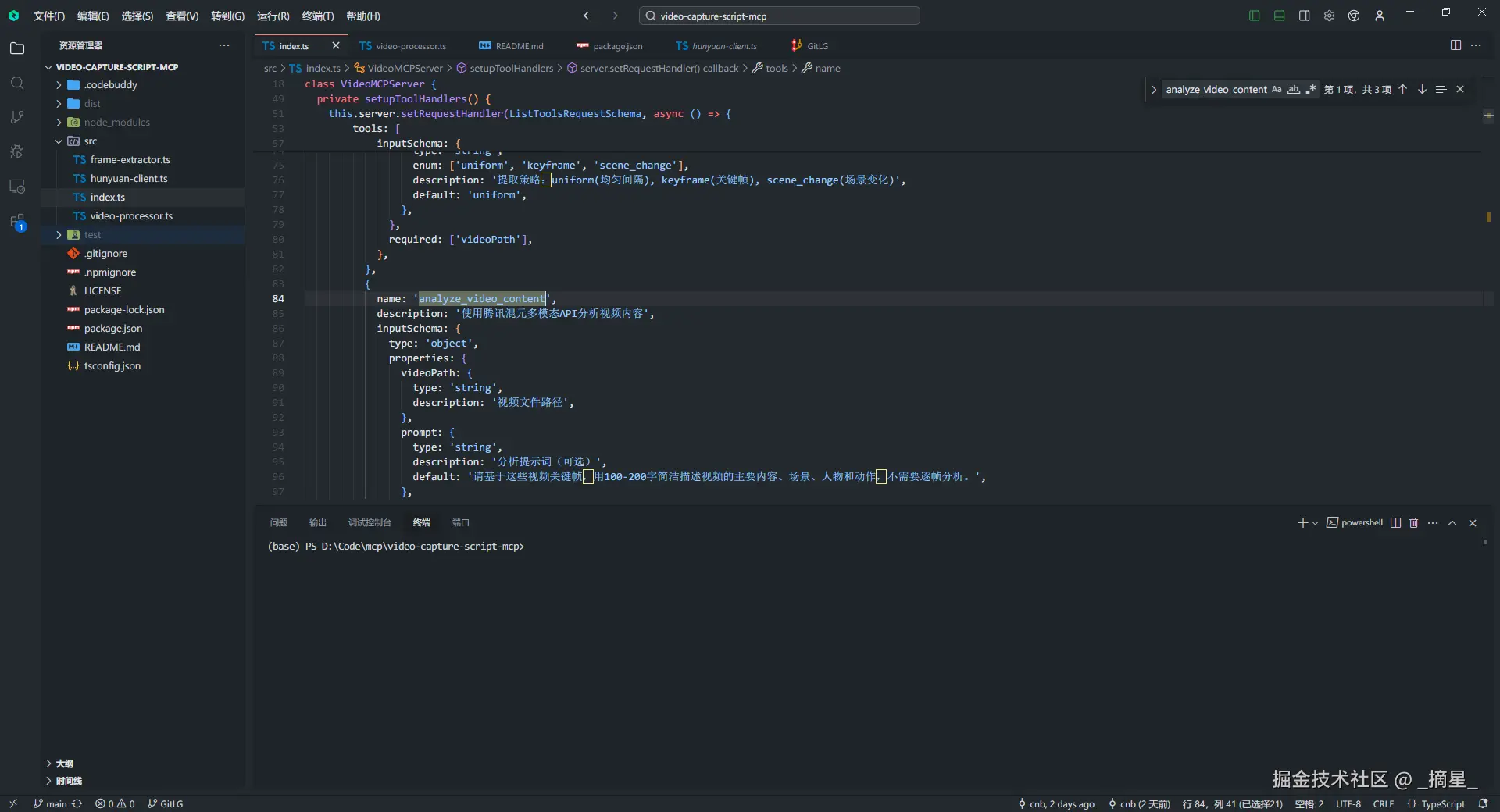
Task: Switch to the video-processor.ts editor tab
Action: [x=403, y=45]
